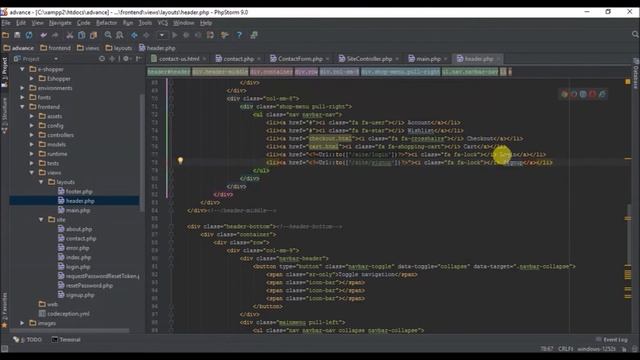
Task: Click the Debug bug icon
Action: tap(186, 35)
